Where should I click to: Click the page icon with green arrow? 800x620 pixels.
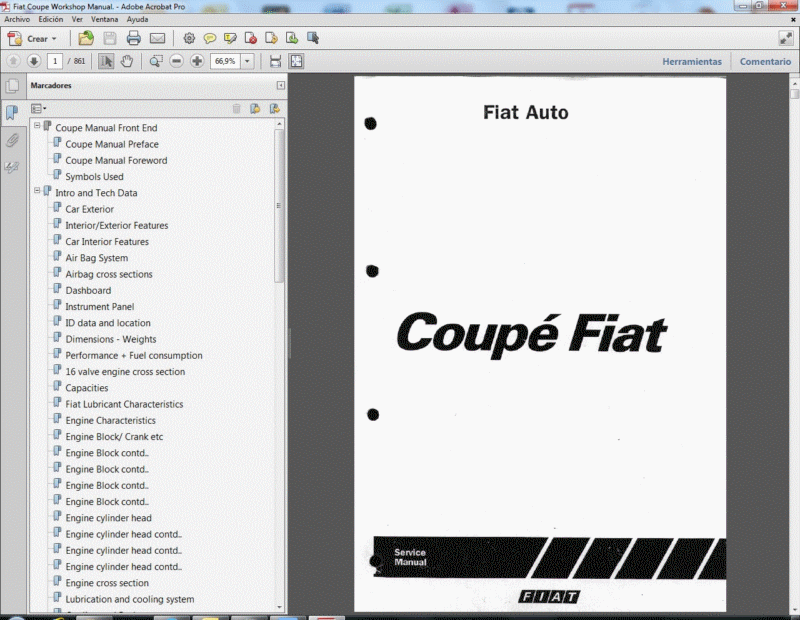point(292,38)
